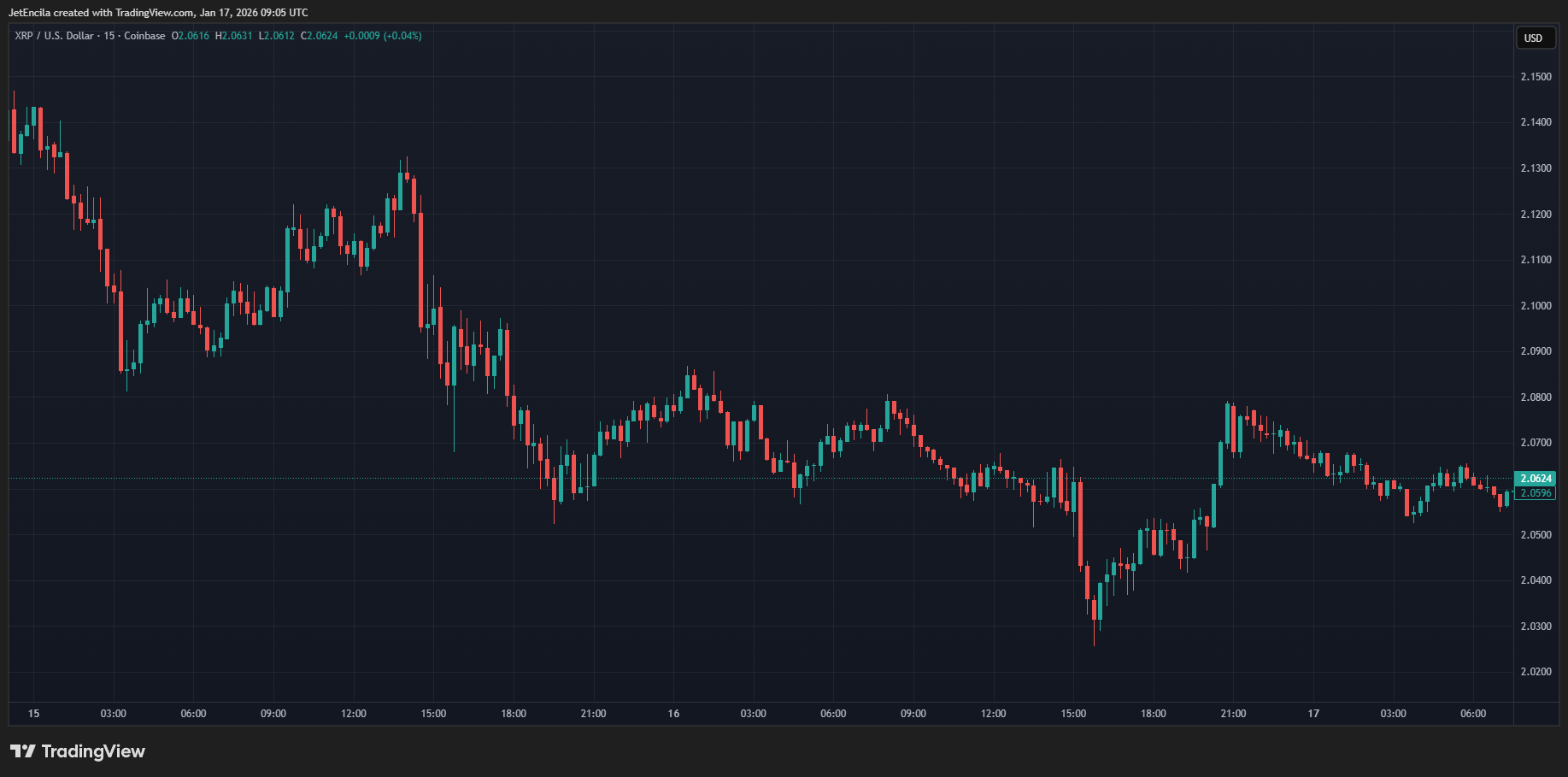
Task: Click the TradingView name text at bottom
Action: click(x=94, y=751)
